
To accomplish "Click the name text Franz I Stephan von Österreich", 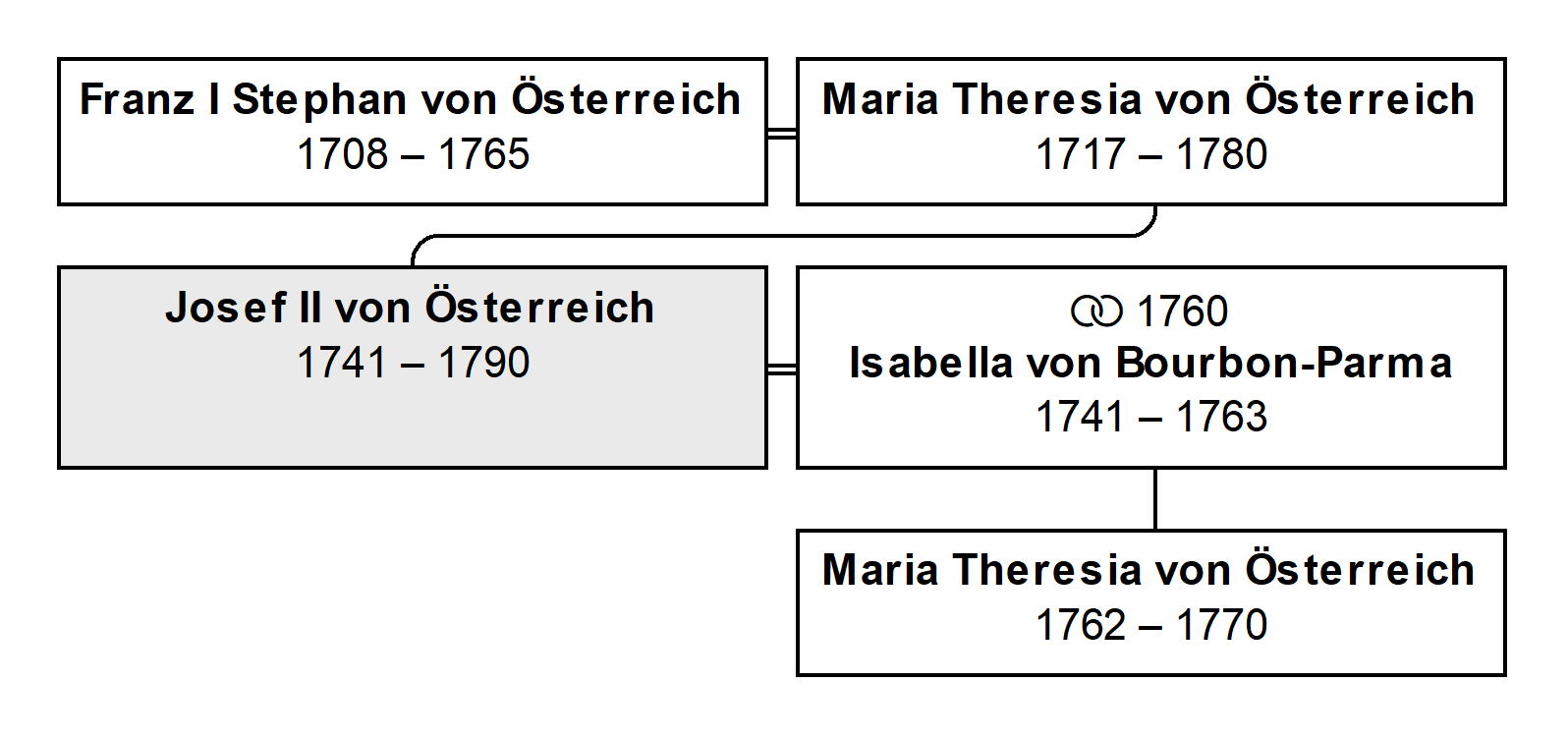I will click(x=411, y=99).
